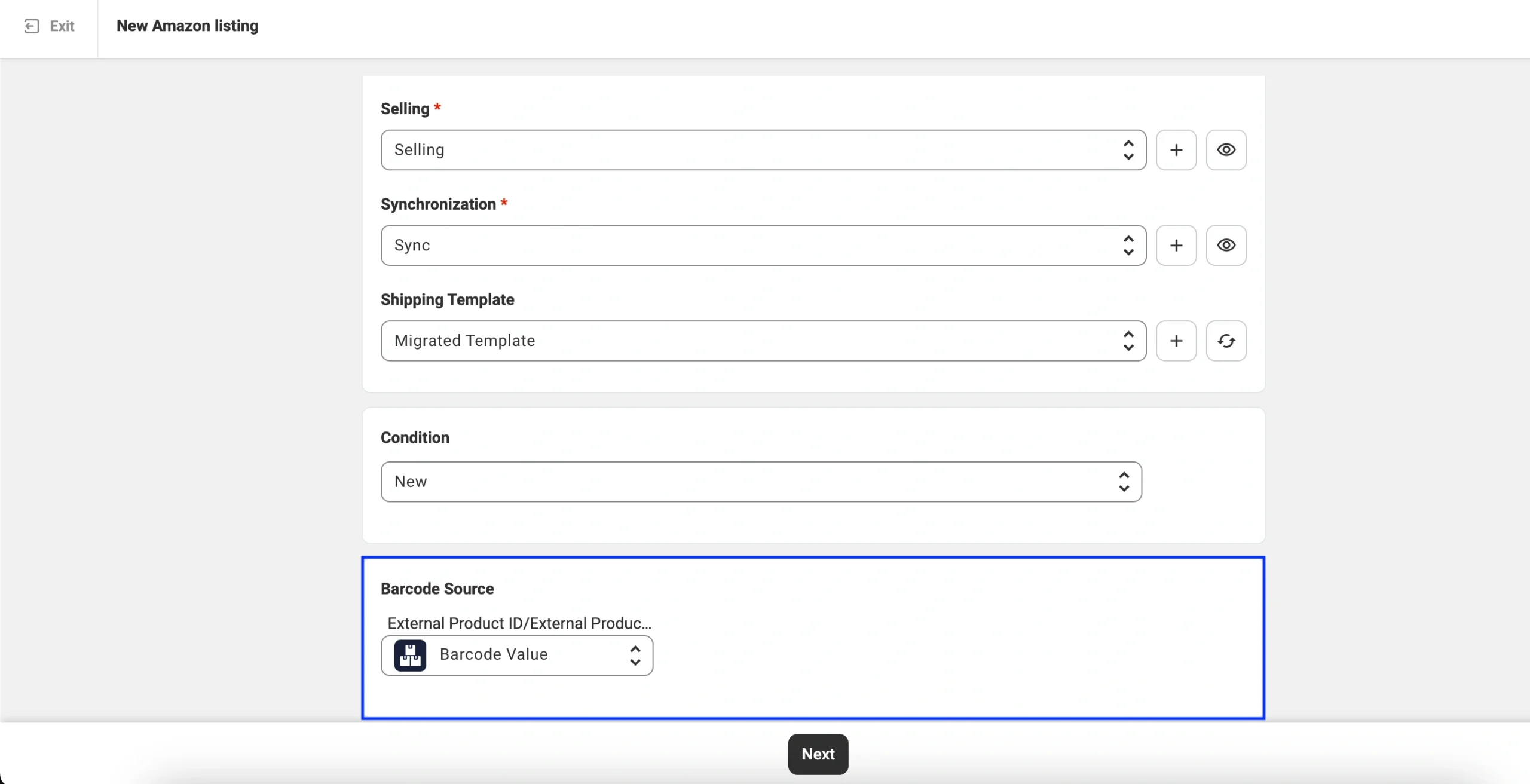Click the External Product ID label
Viewport: 1530px width, 784px height.
pos(519,623)
